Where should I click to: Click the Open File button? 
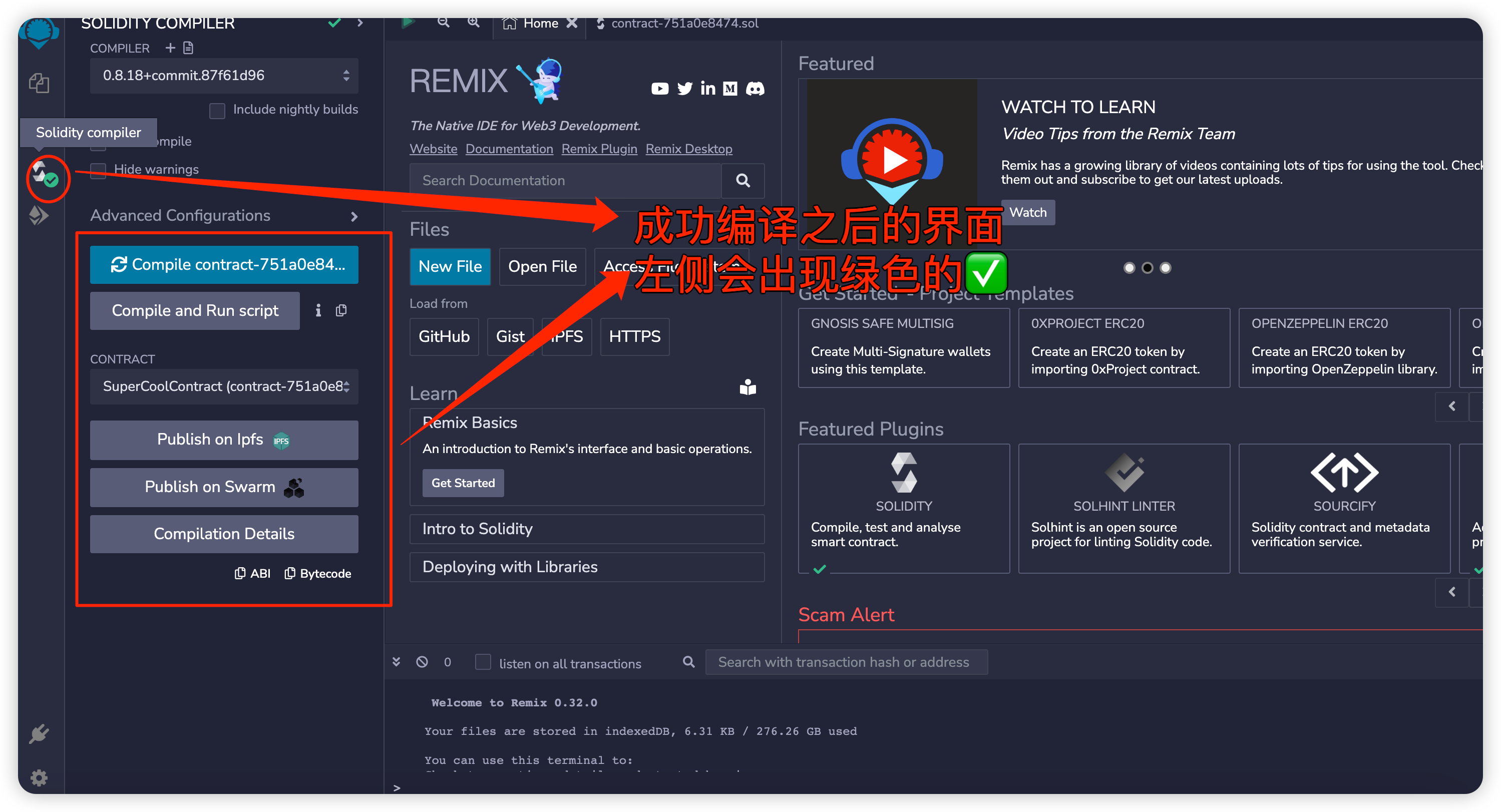(543, 267)
